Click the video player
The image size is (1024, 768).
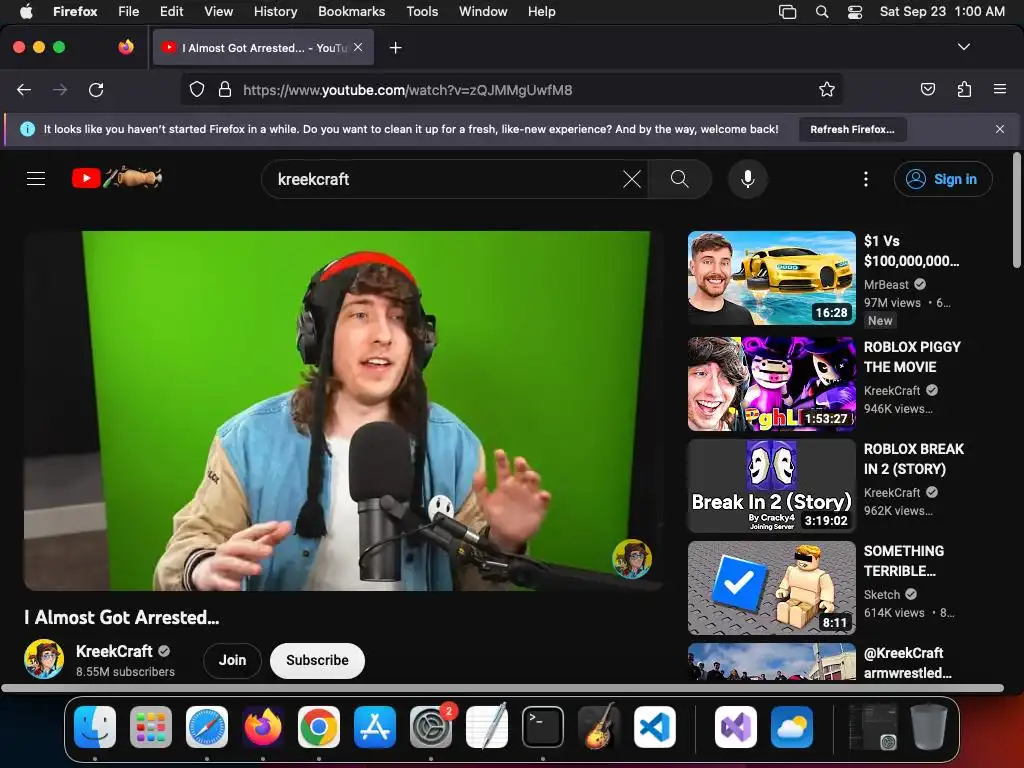tap(344, 410)
